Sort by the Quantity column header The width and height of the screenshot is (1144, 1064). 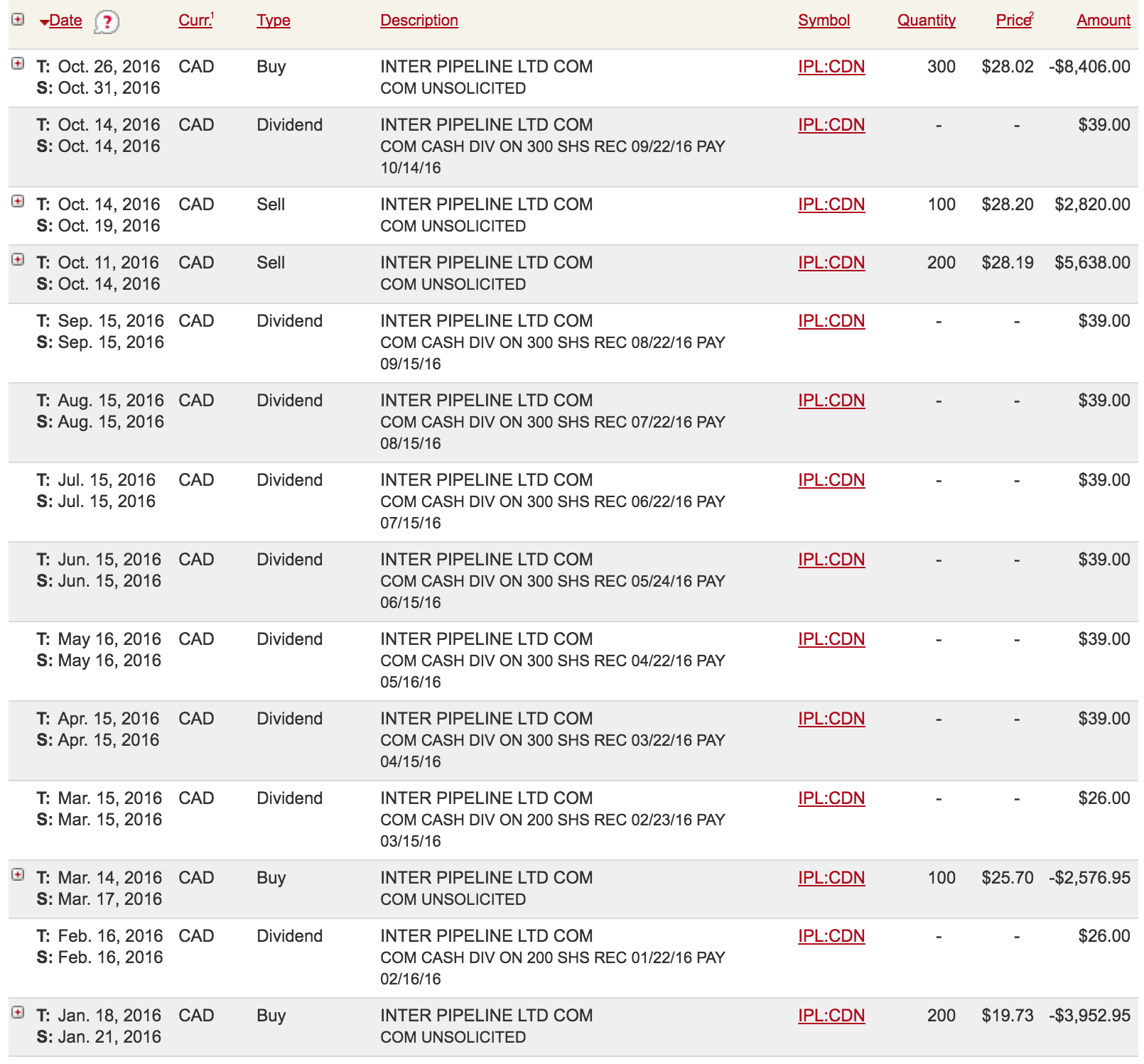(x=926, y=21)
